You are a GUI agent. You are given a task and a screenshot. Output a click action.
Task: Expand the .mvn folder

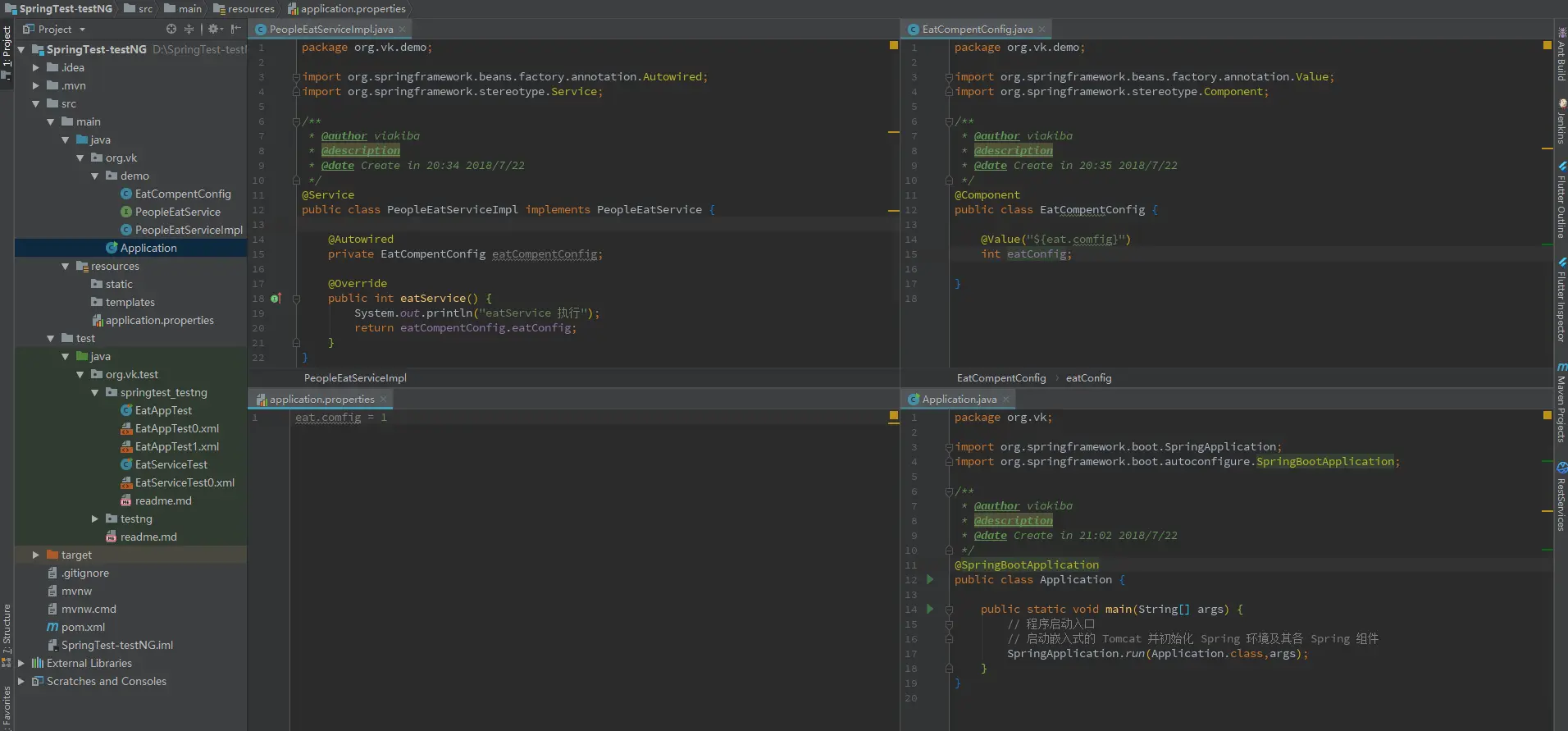36,85
